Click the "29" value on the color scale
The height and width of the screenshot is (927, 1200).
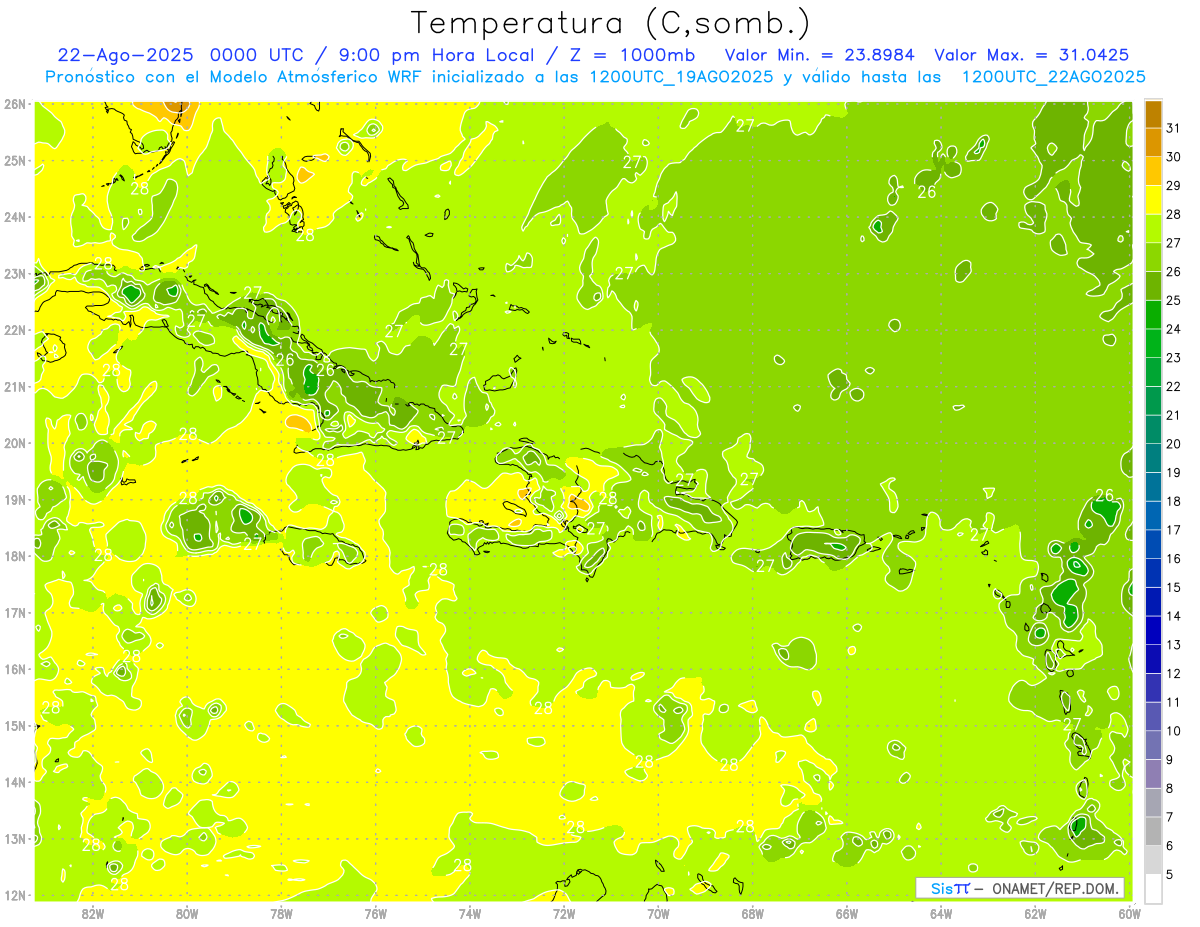pos(1173,186)
